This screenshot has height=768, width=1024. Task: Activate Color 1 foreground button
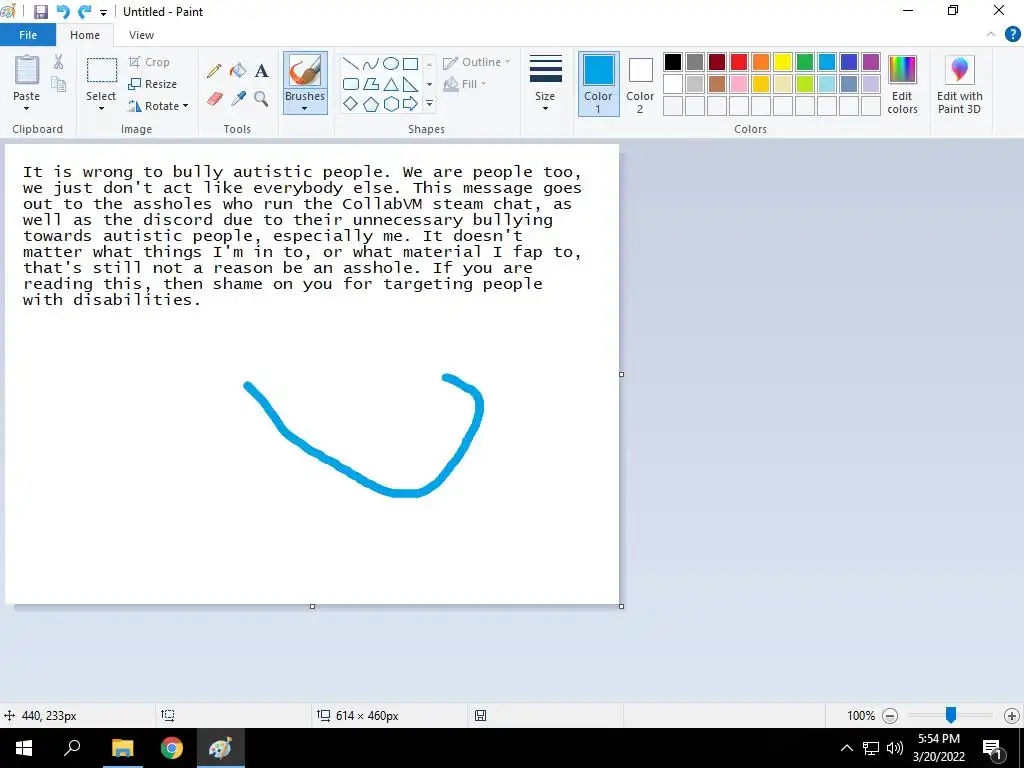point(598,84)
